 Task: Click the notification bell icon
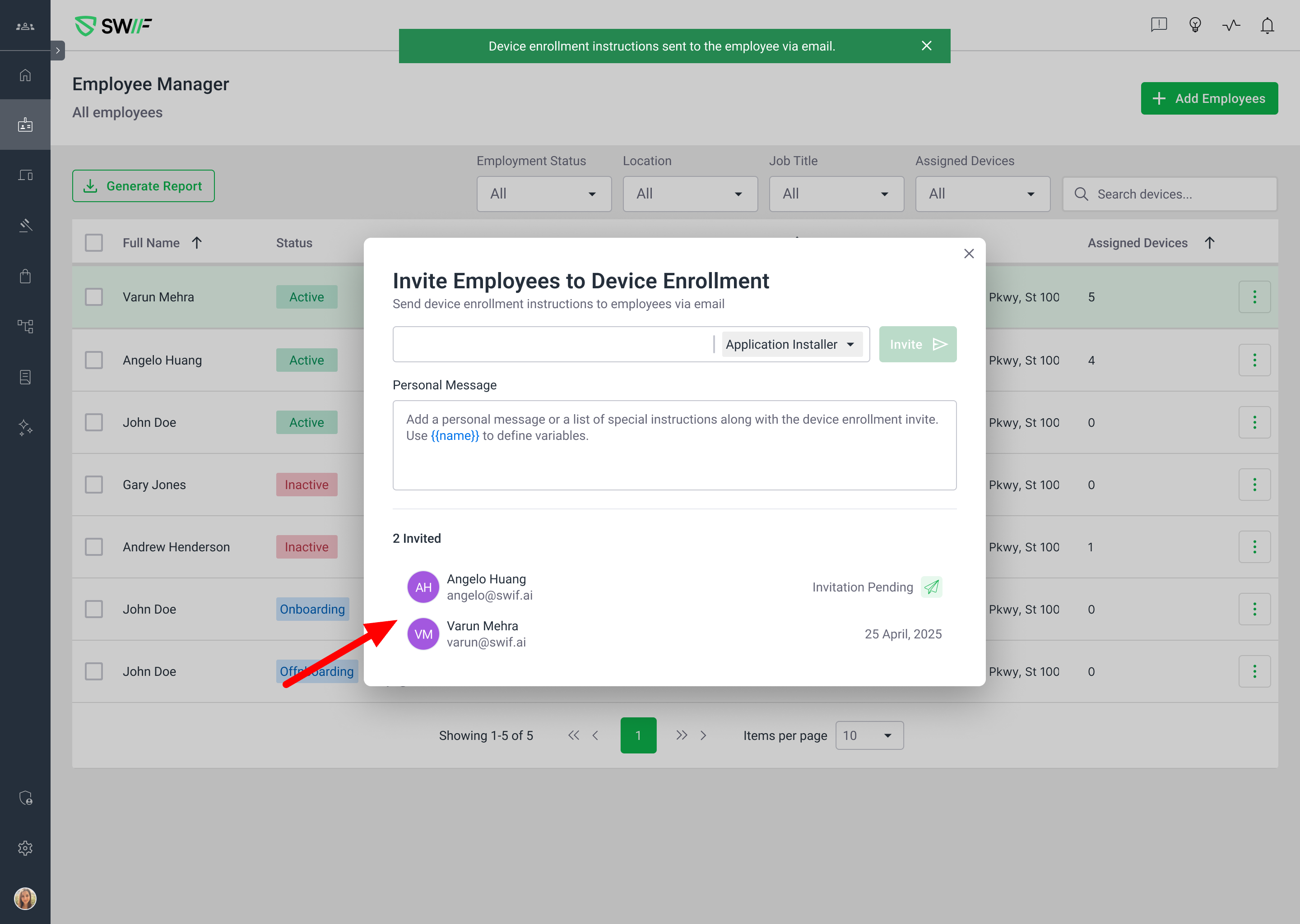[x=1267, y=26]
